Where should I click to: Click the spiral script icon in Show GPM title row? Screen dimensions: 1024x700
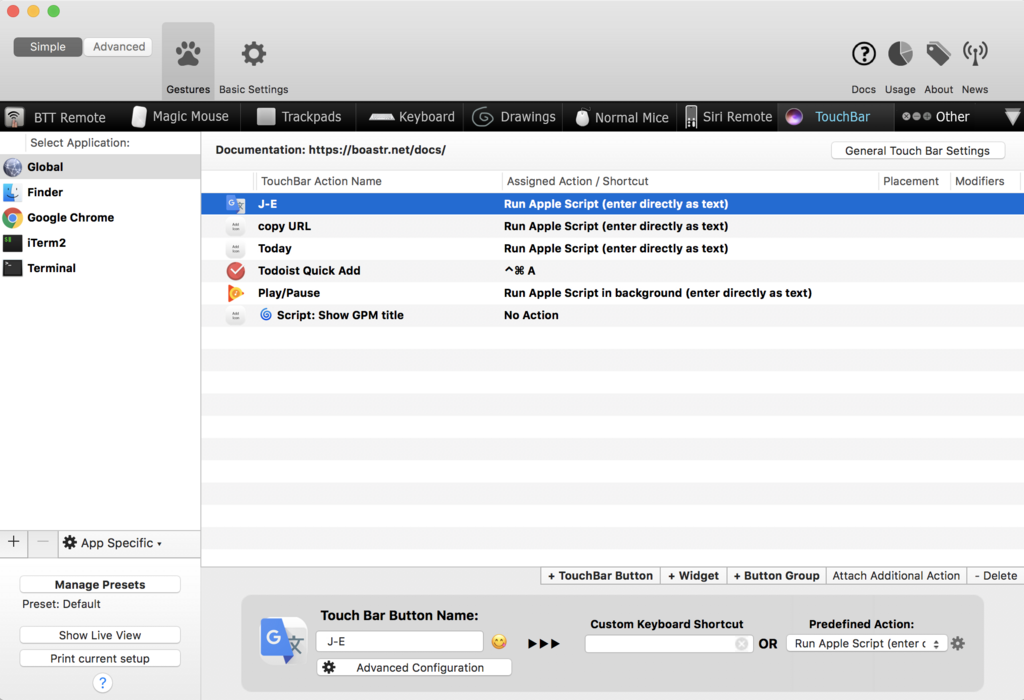pos(266,315)
